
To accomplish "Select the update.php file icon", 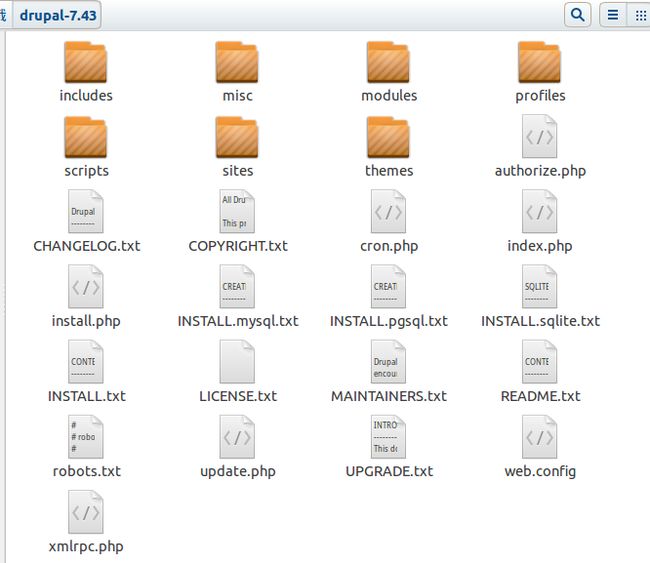I will [x=237, y=437].
